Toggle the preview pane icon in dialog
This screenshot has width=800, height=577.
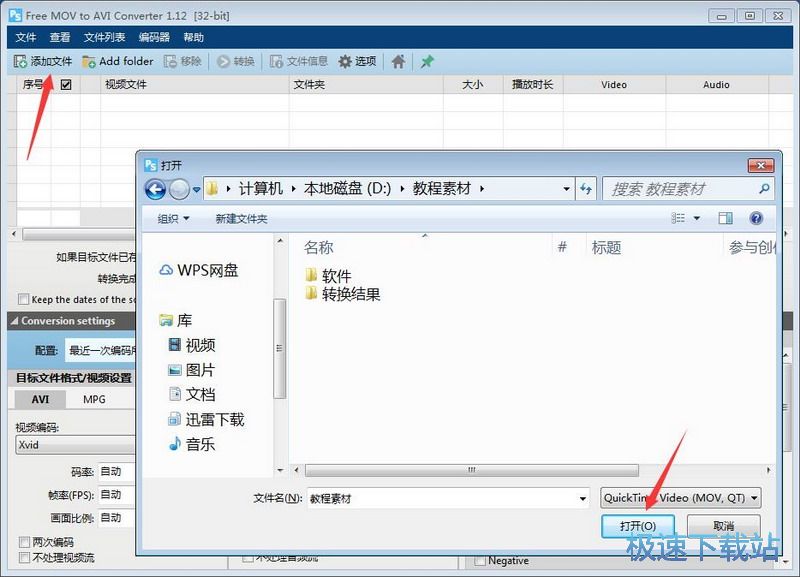point(725,218)
